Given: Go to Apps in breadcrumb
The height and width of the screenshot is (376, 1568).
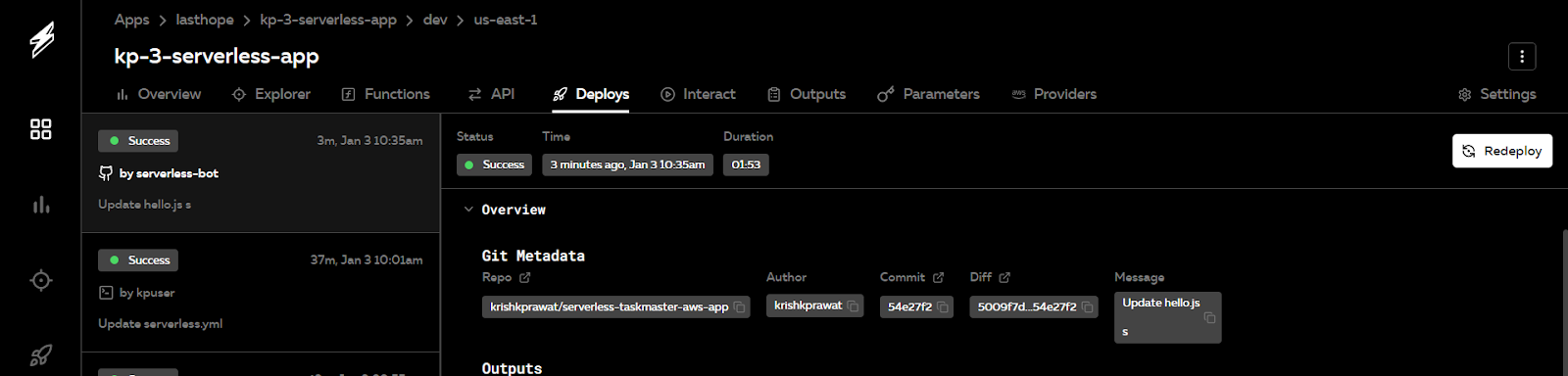Looking at the screenshot, I should (x=131, y=20).
